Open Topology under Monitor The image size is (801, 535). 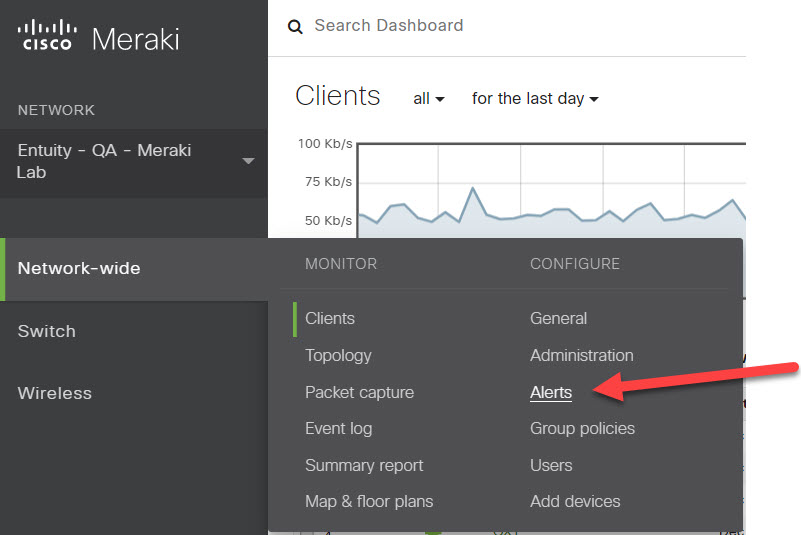click(338, 356)
